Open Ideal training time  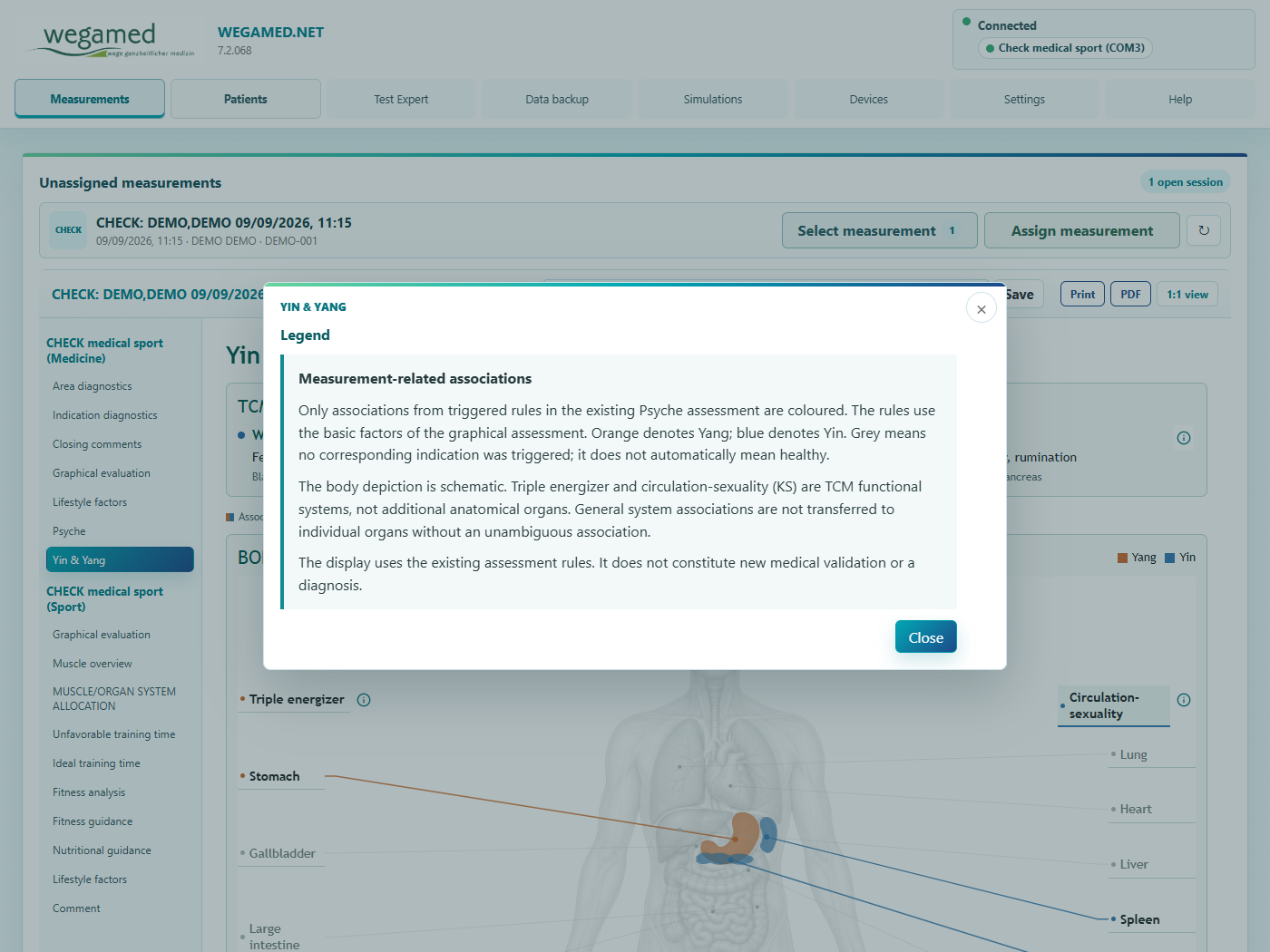(x=120, y=763)
